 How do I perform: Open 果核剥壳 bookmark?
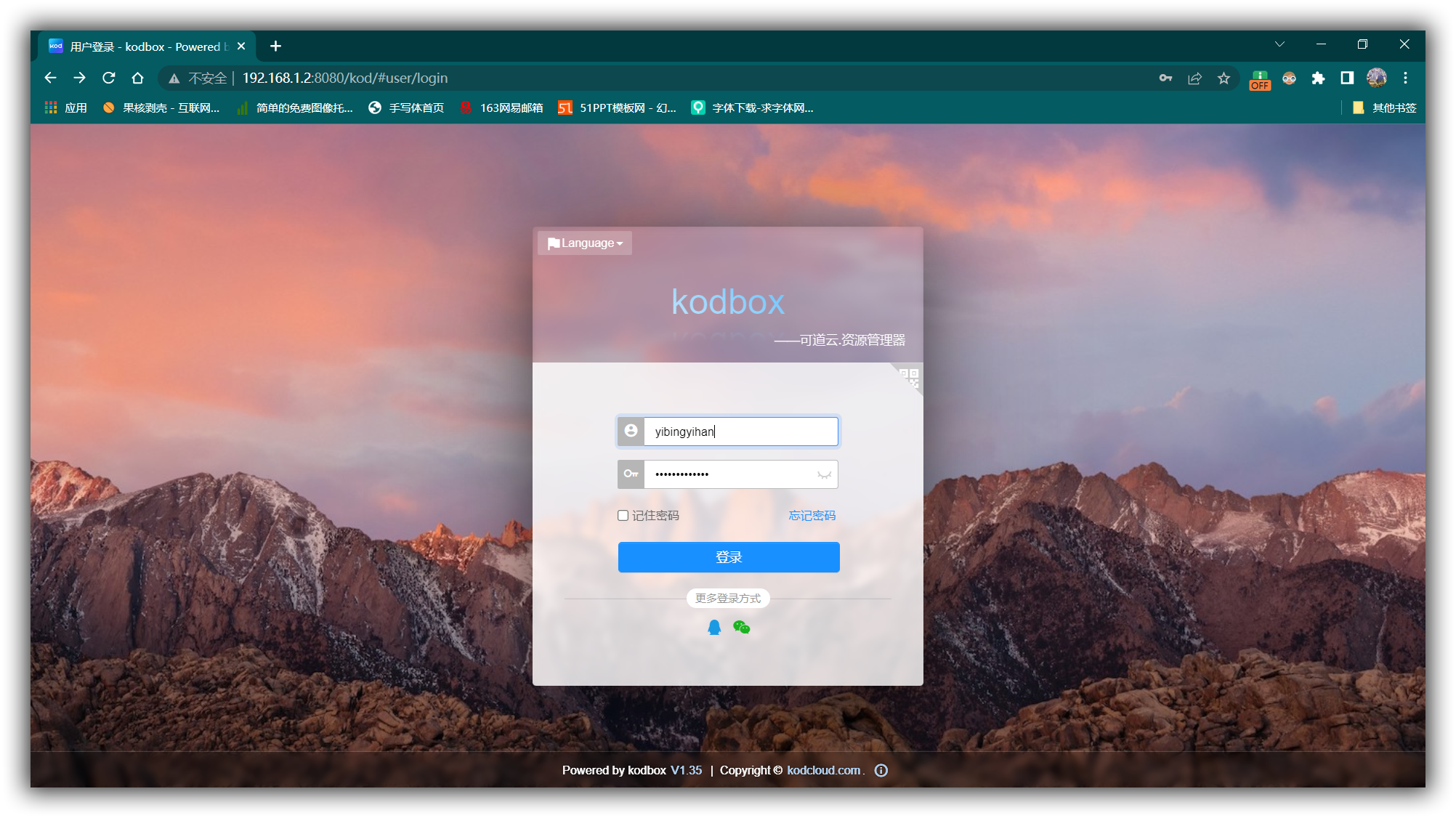[x=161, y=108]
